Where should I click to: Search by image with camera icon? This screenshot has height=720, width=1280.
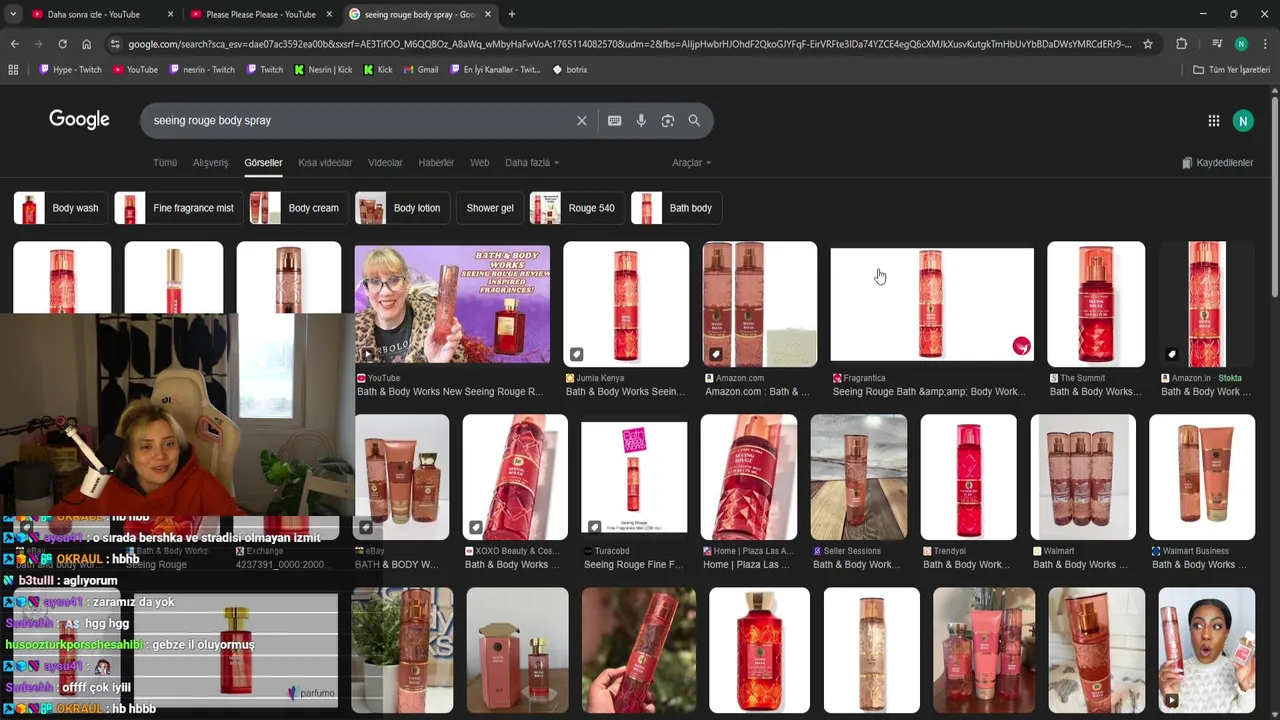(667, 121)
